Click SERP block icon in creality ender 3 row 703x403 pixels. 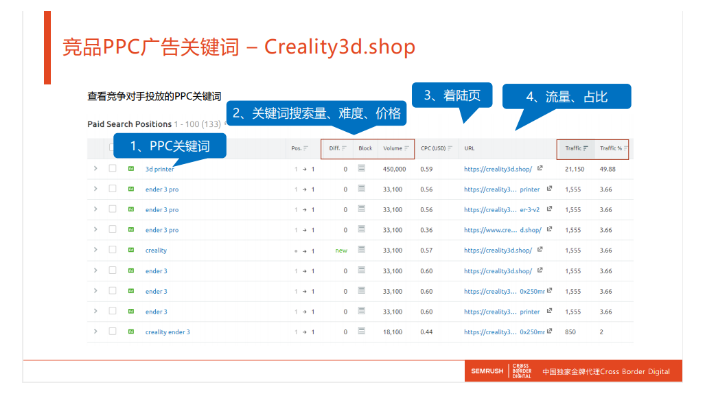click(361, 331)
